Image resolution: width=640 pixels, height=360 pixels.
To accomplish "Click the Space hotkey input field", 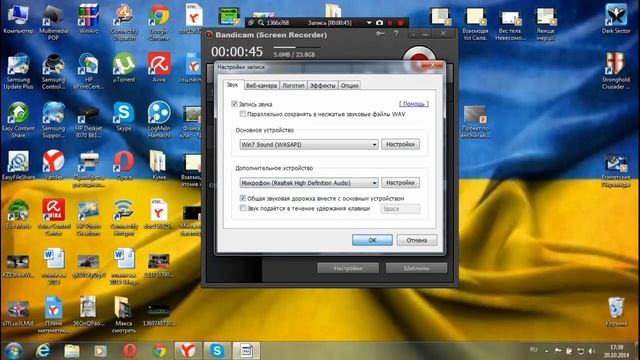I will coord(400,209).
